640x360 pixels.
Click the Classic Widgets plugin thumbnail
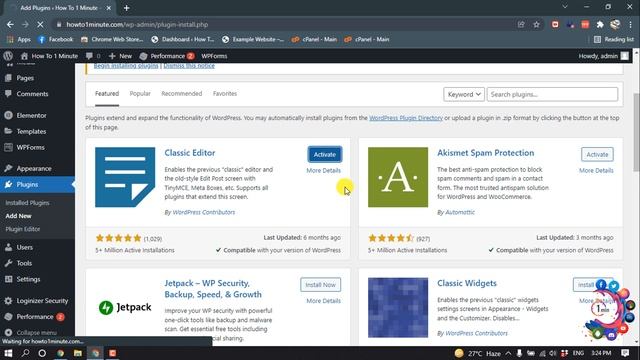[398, 308]
